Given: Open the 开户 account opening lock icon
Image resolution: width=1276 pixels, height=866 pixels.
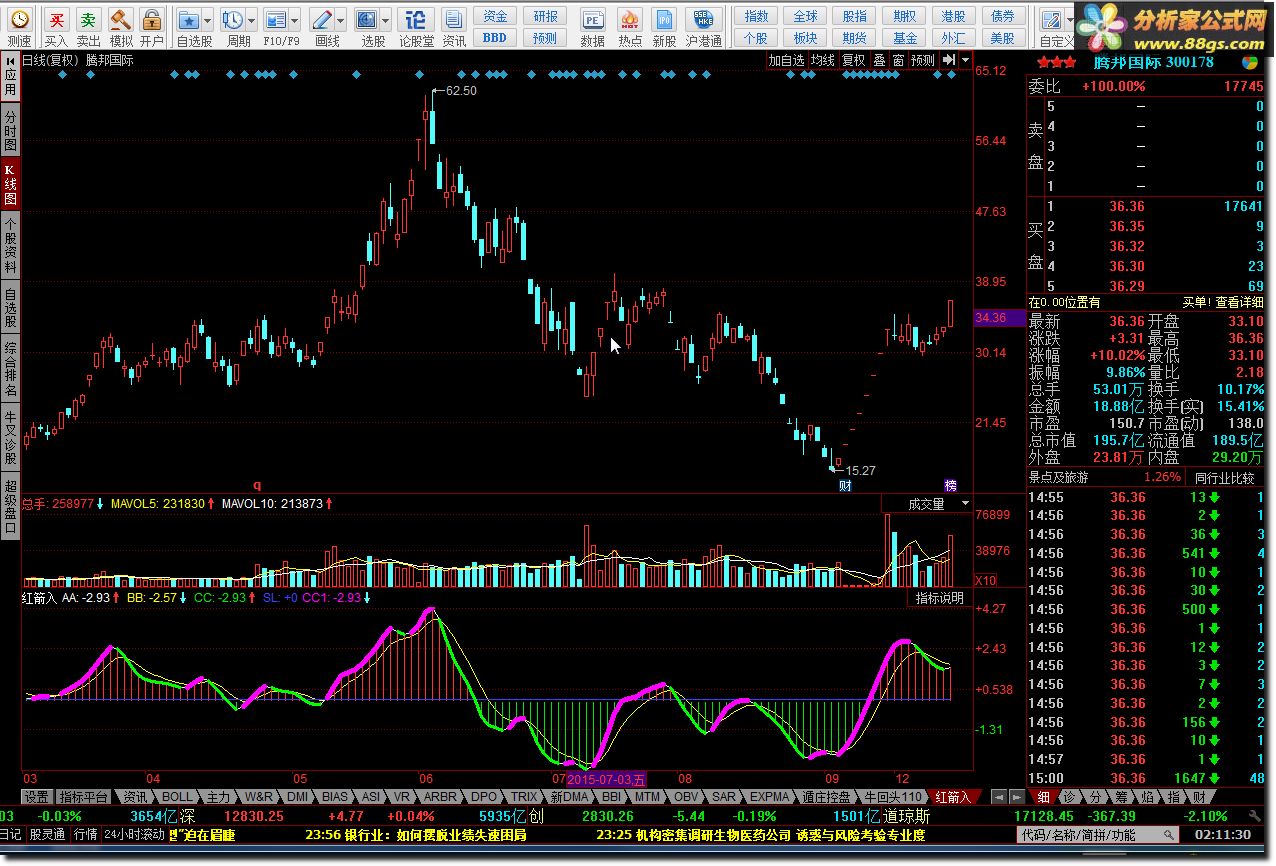Looking at the screenshot, I should tap(152, 19).
